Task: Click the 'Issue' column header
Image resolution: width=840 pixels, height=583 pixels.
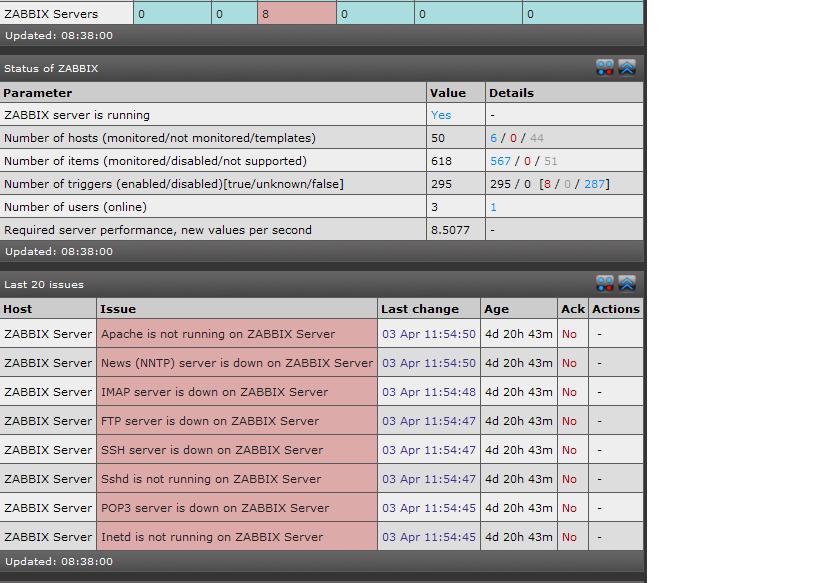Action: pos(118,309)
